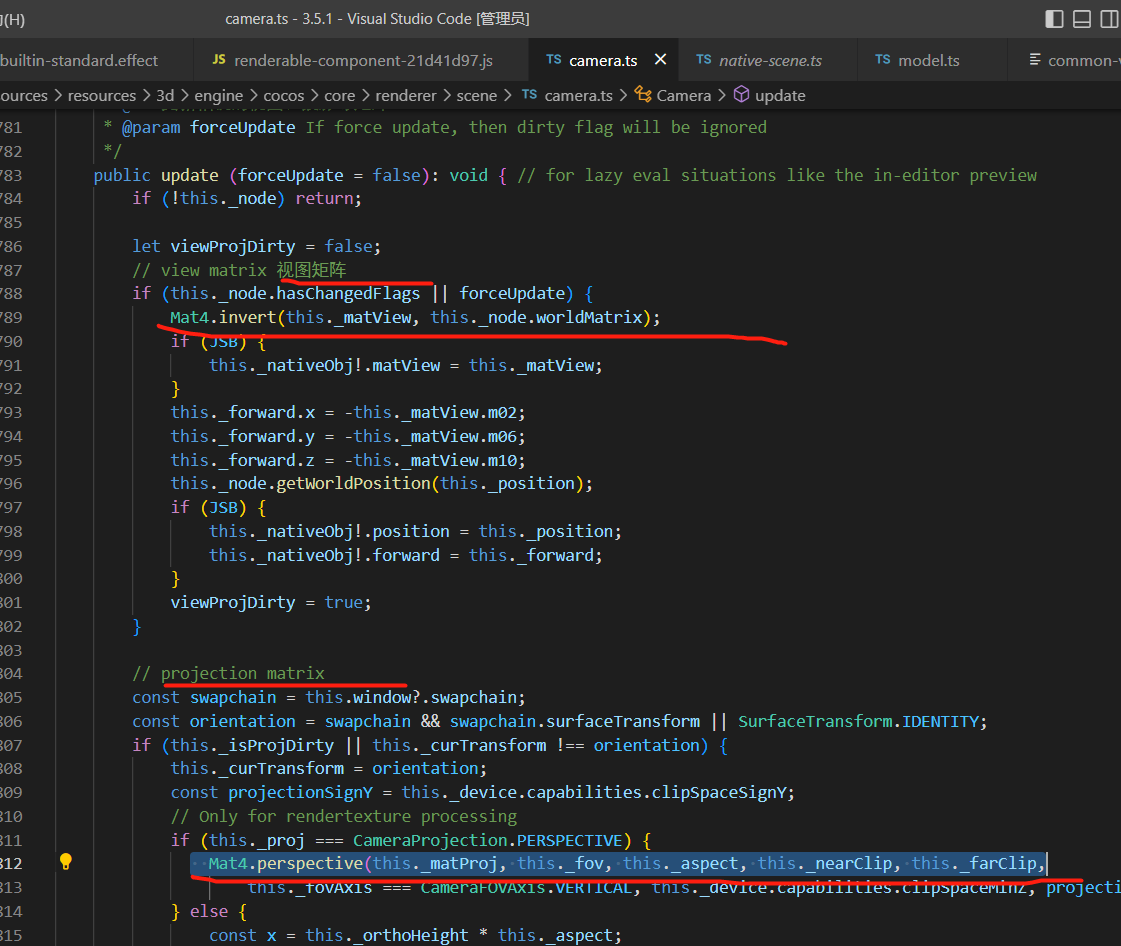Screen dimensions: 1121x946
Task: Click the lightbulb code action icon
Action: pyautogui.click(x=66, y=862)
